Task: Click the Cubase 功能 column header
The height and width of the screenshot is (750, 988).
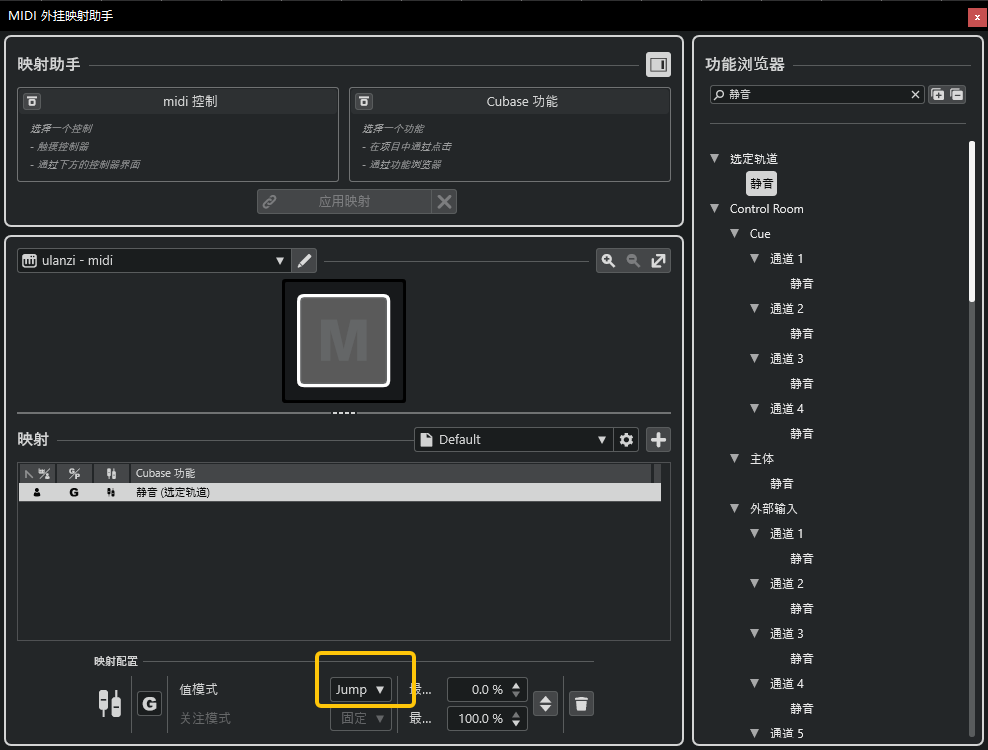Action: point(391,473)
